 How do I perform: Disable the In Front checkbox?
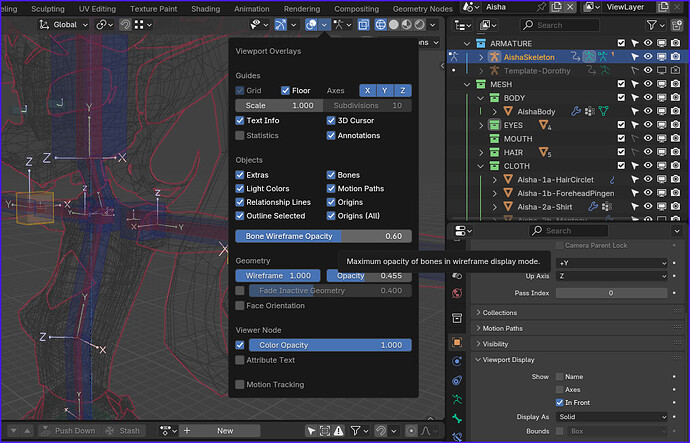click(559, 403)
